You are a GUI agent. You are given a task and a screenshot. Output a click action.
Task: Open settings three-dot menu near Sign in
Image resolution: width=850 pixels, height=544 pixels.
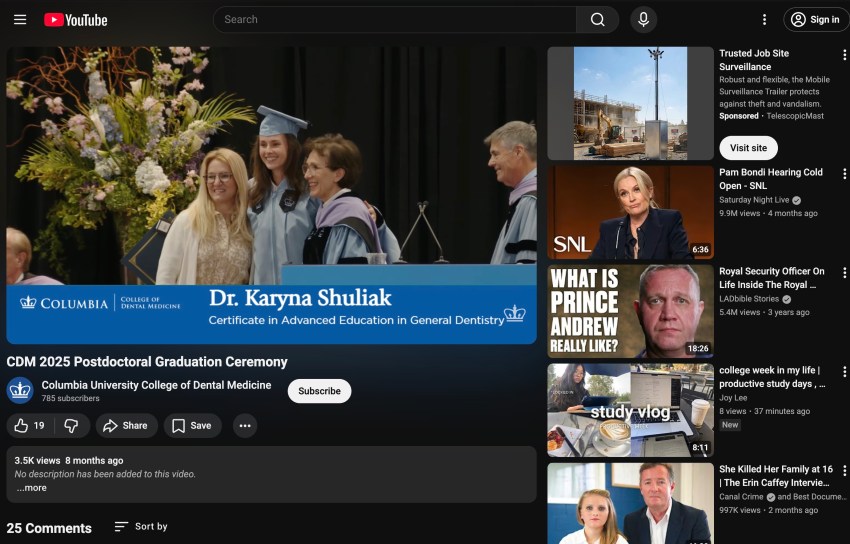[764, 20]
